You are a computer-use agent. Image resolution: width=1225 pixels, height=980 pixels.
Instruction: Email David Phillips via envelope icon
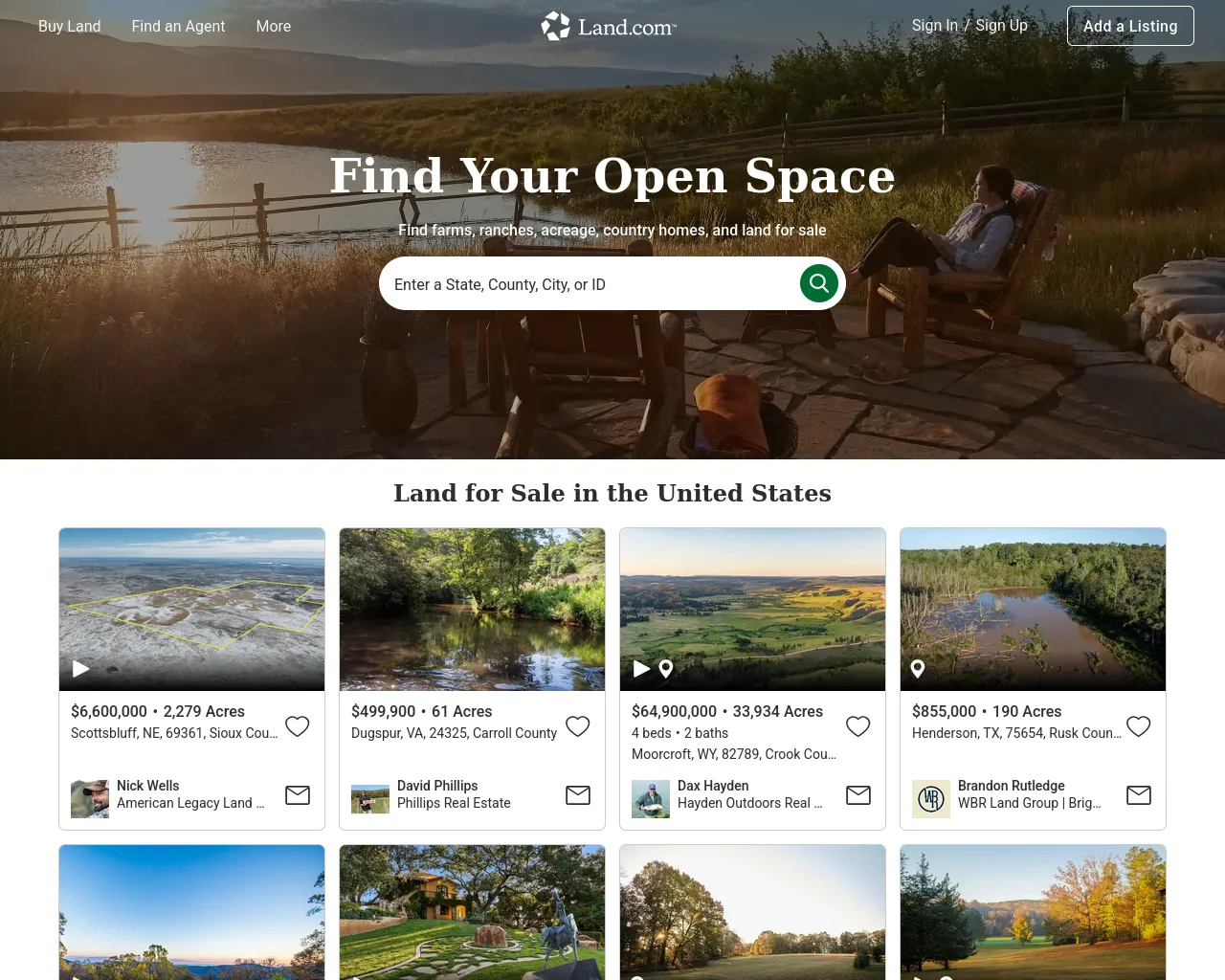578,795
